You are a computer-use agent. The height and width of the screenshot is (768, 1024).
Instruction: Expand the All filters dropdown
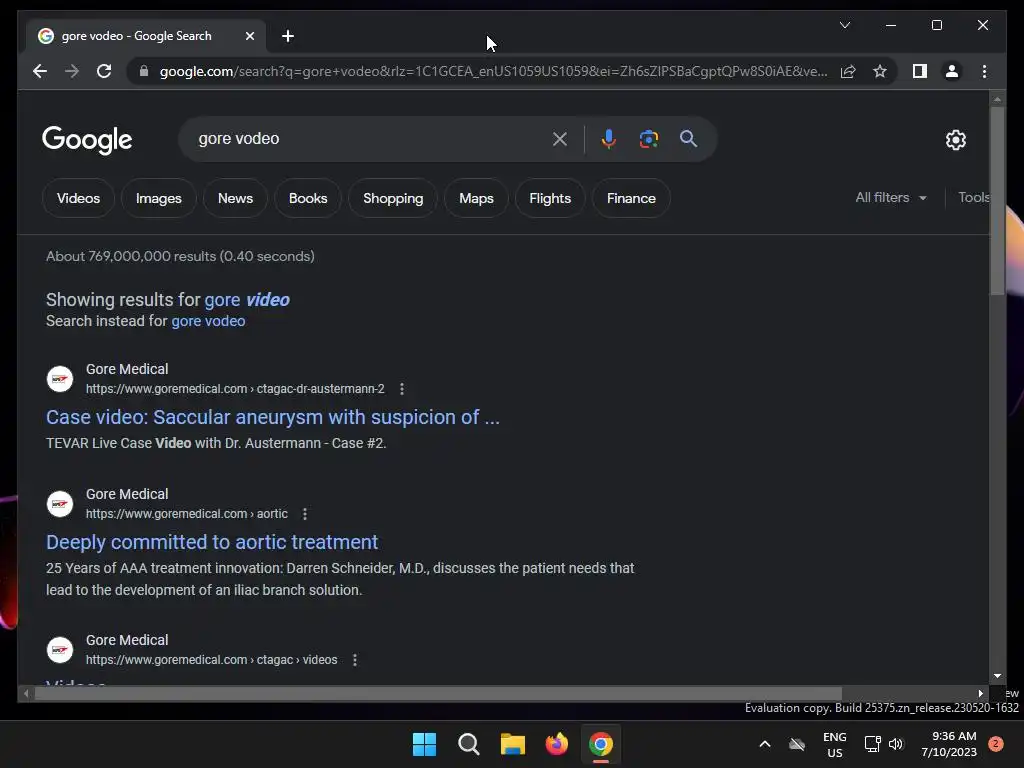click(x=891, y=197)
